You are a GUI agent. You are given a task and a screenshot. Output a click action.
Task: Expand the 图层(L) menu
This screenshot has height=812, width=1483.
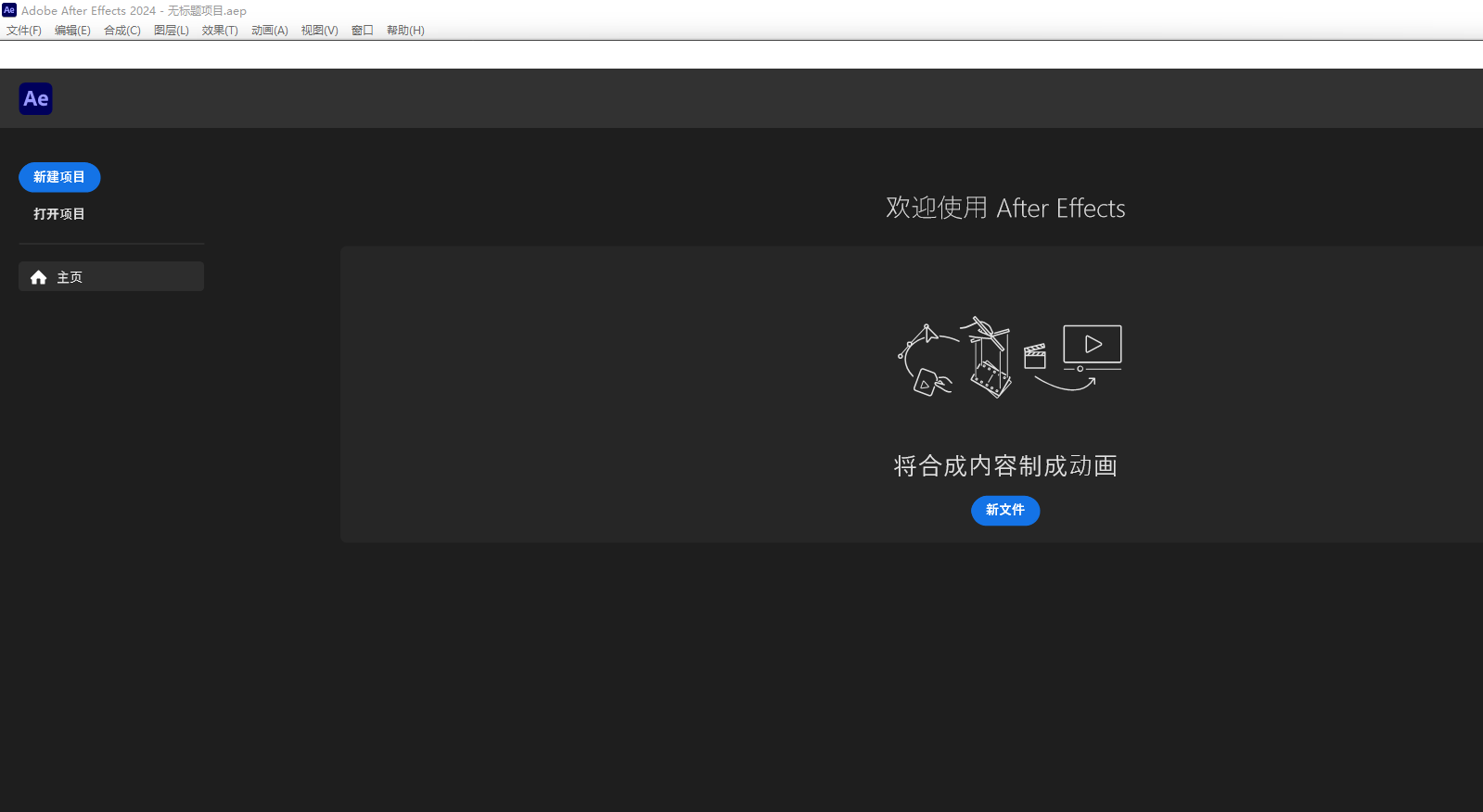pos(171,31)
